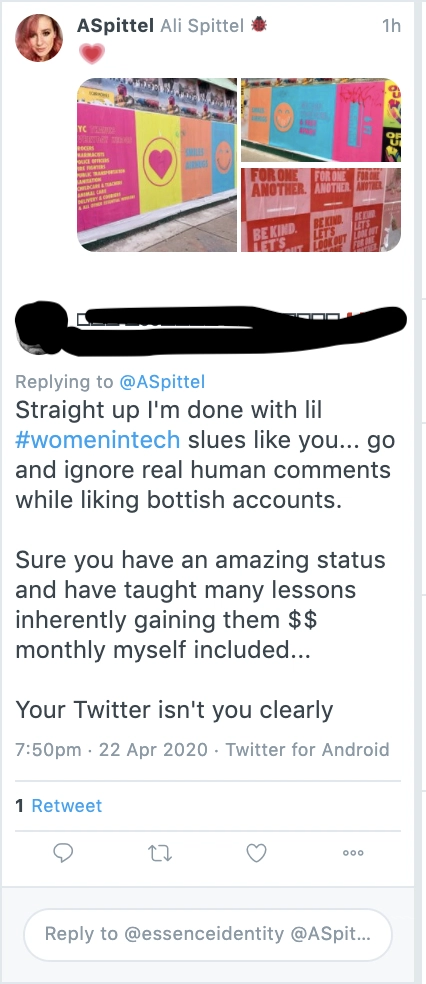
Task: Click the red heart emoji in tweet
Action: [92, 54]
